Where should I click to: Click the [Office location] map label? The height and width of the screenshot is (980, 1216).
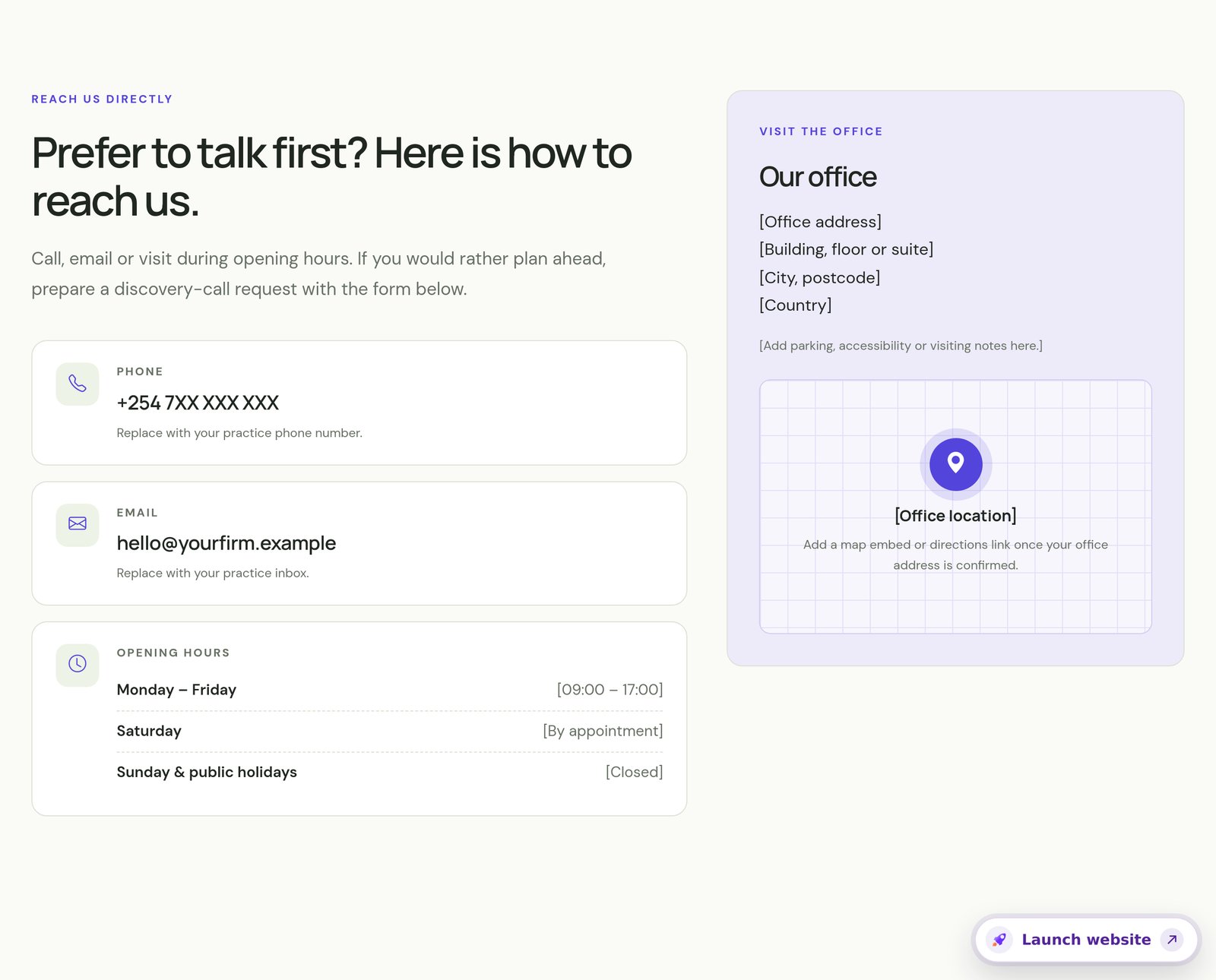tap(955, 516)
